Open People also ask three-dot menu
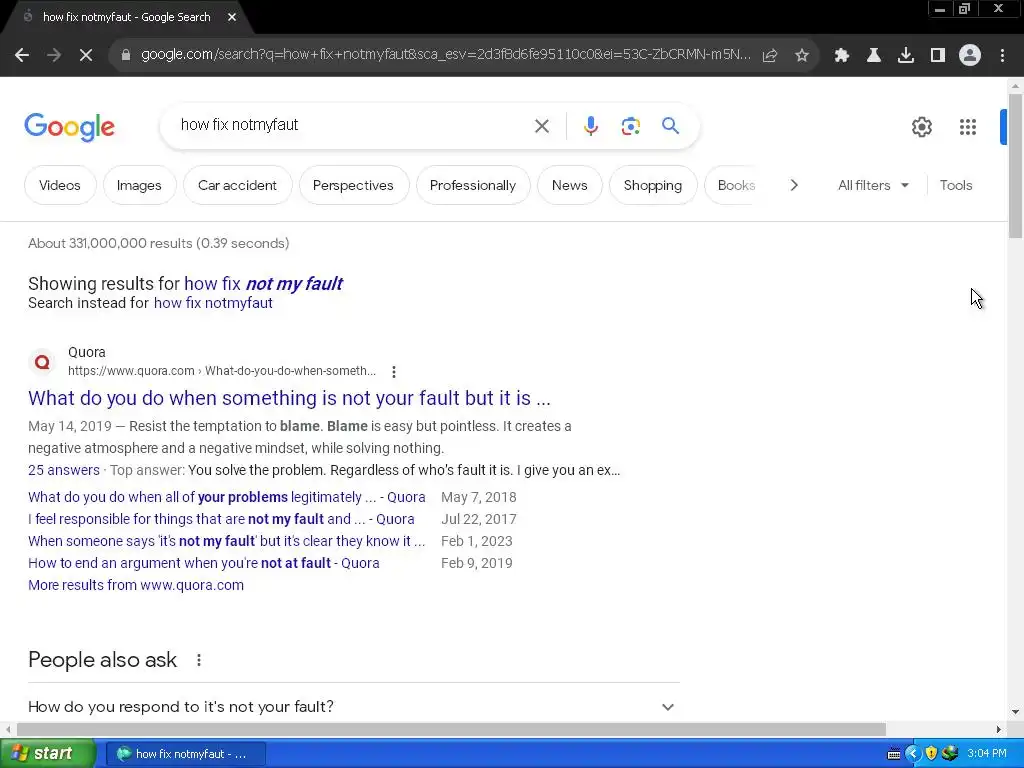 [199, 660]
